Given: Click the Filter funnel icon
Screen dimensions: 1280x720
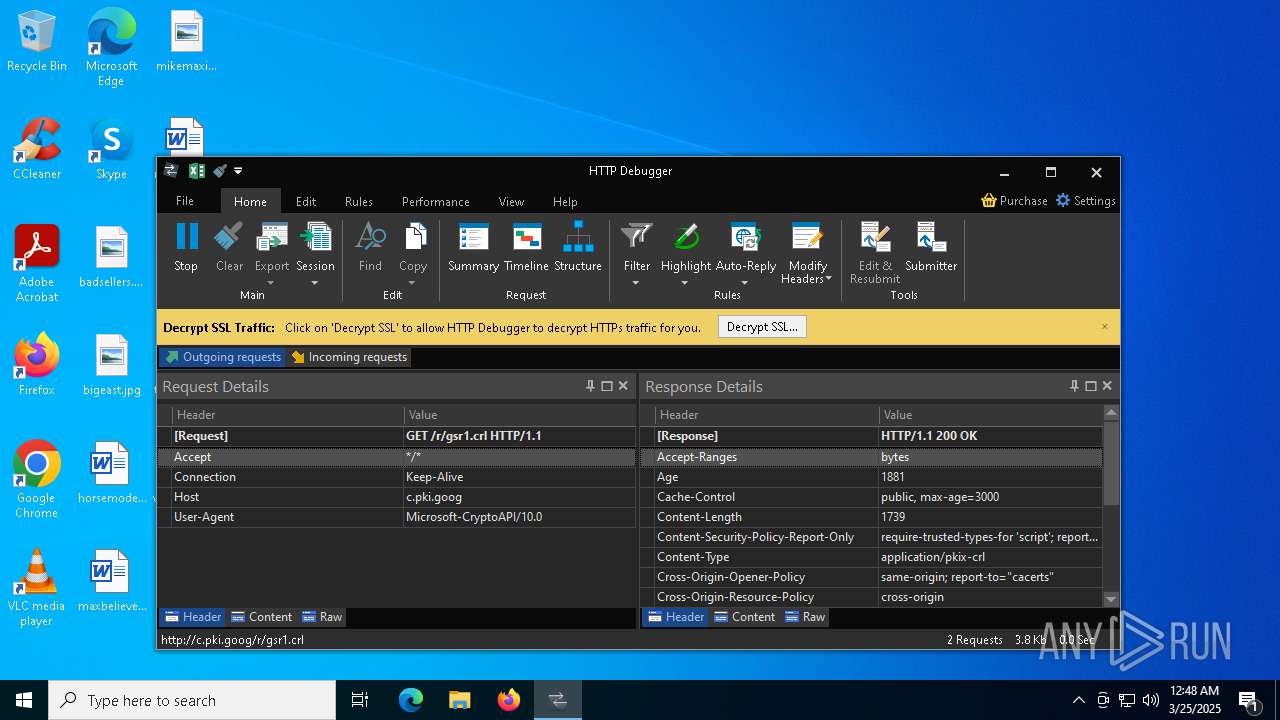Looking at the screenshot, I should (637, 236).
